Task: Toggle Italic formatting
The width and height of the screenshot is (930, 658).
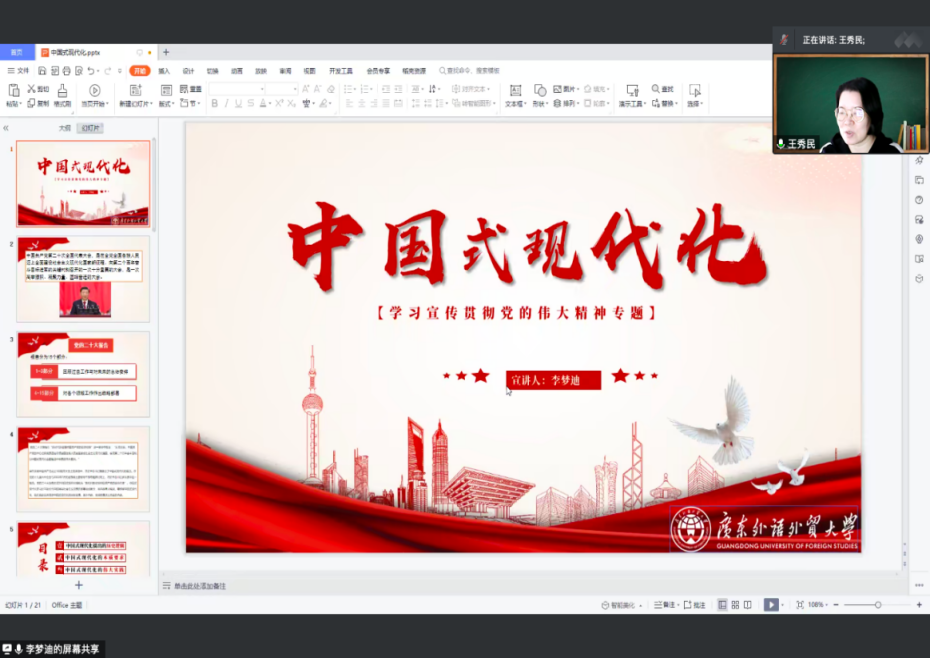Action: tap(227, 103)
